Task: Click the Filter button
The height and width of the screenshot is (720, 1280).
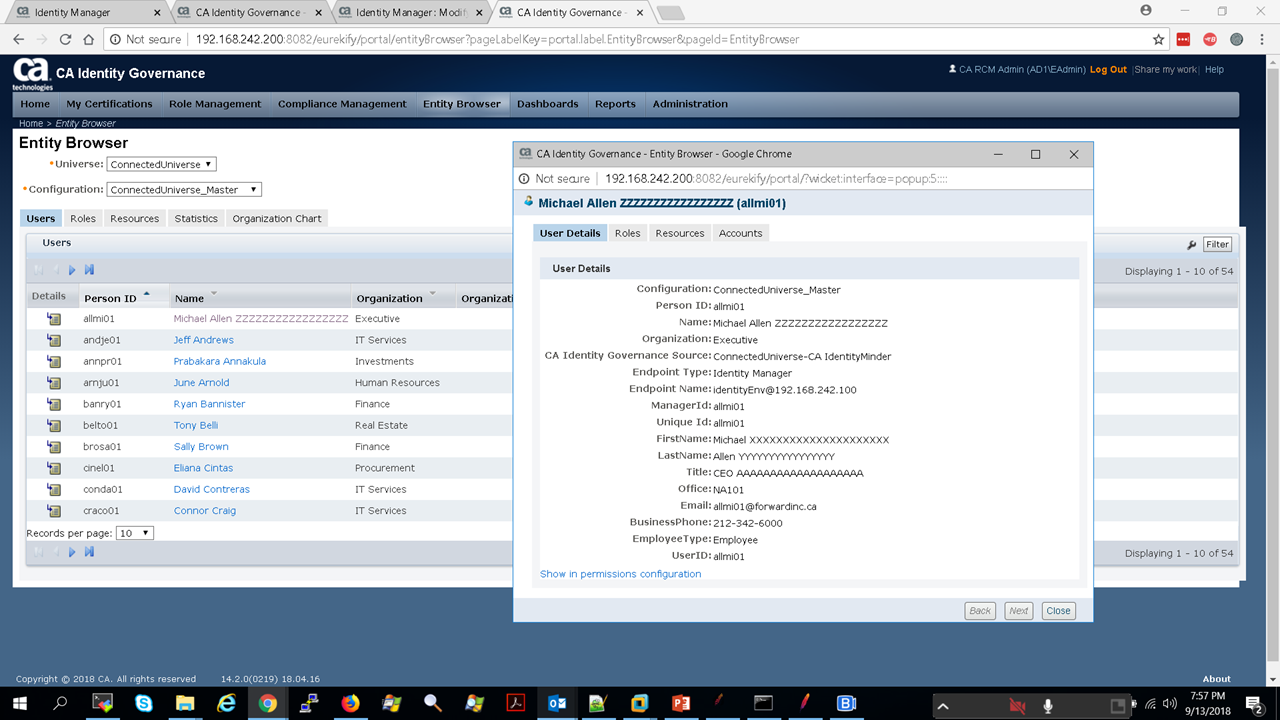Action: click(x=1217, y=245)
